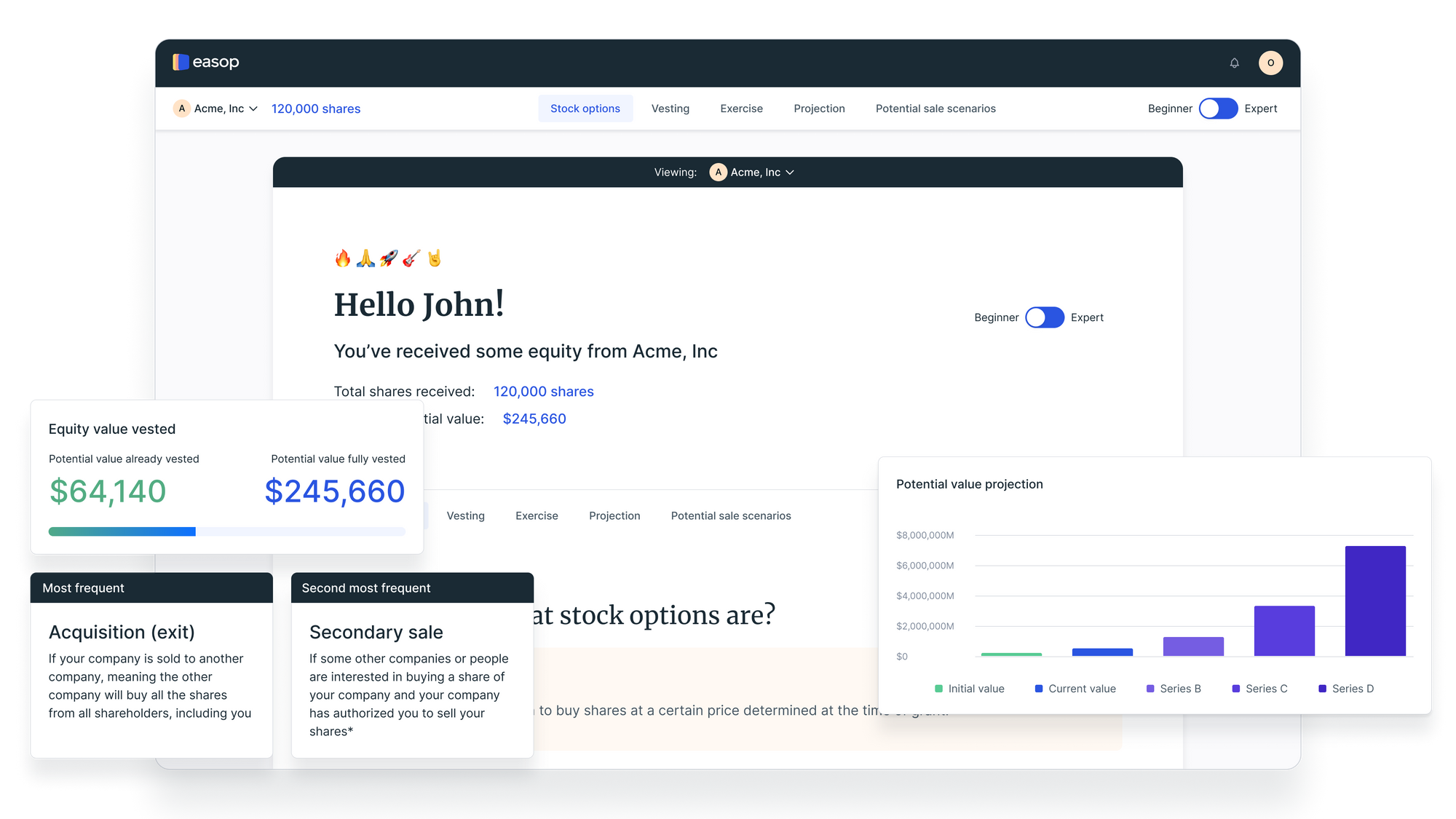Click the Series D legend marker
Viewport: 1456px width, 819px height.
1322,689
